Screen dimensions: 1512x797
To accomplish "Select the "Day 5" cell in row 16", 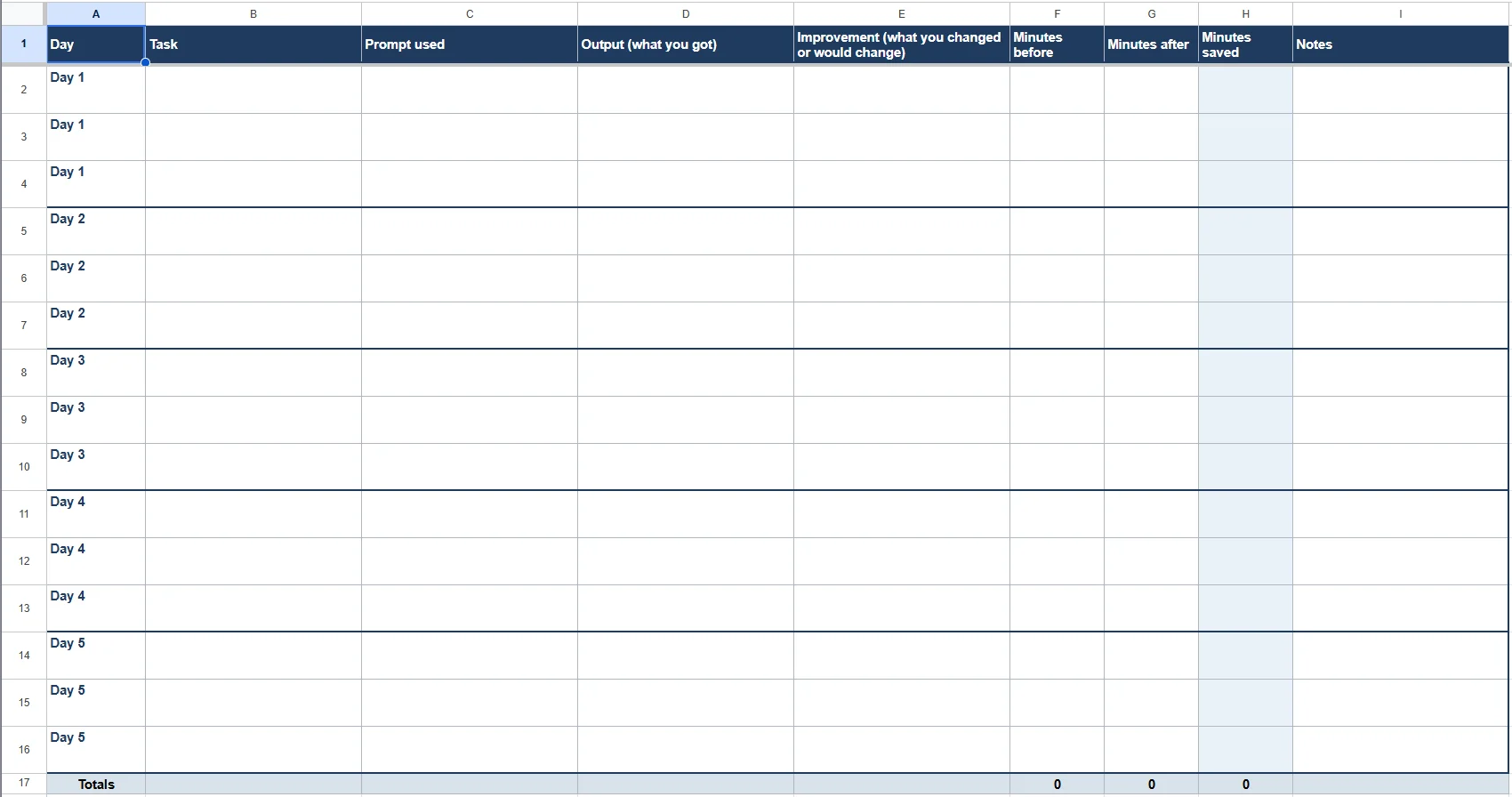I will click(96, 749).
